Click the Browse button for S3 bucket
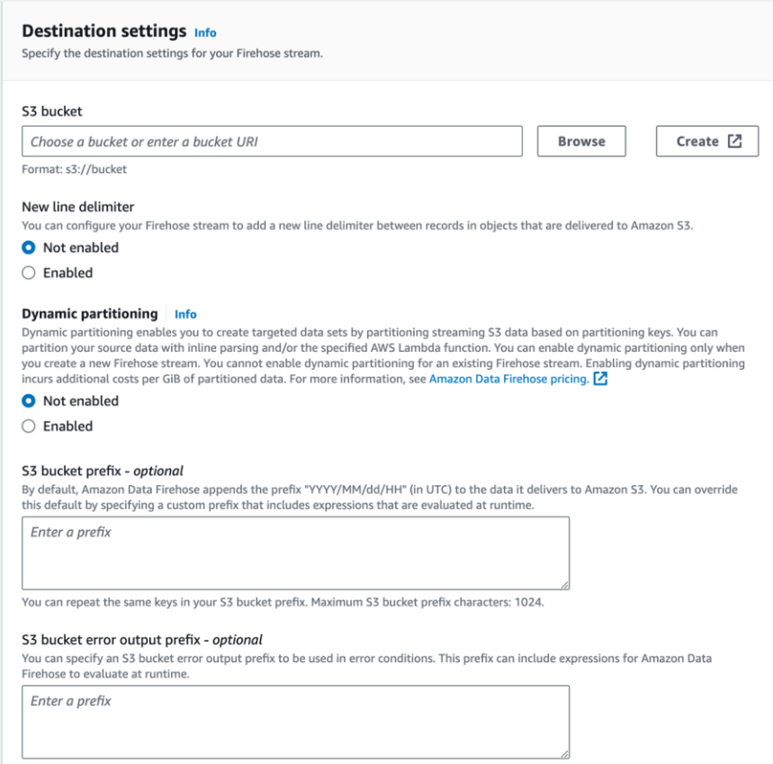This screenshot has width=773, height=764. (x=581, y=142)
